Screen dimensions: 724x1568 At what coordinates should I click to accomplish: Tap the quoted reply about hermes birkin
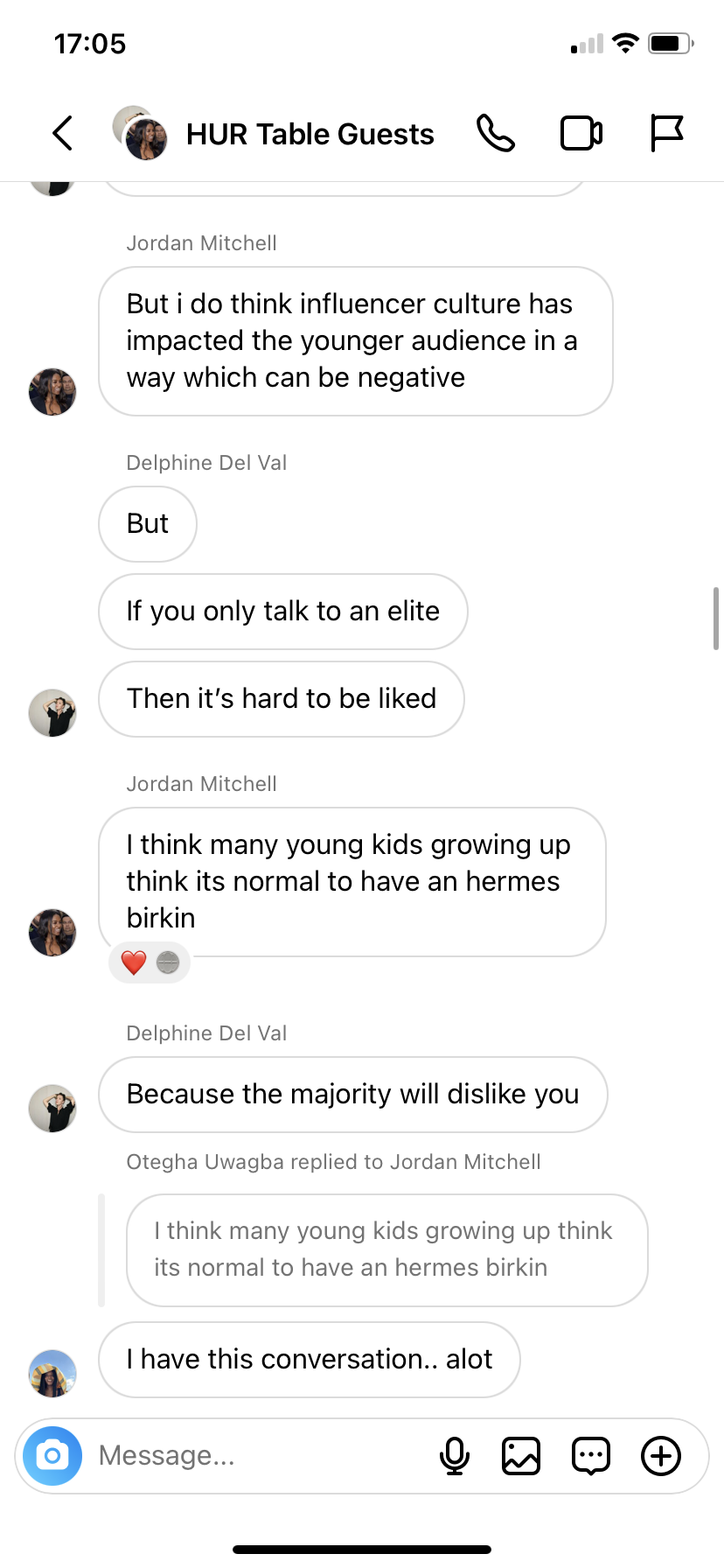pyautogui.click(x=387, y=1249)
